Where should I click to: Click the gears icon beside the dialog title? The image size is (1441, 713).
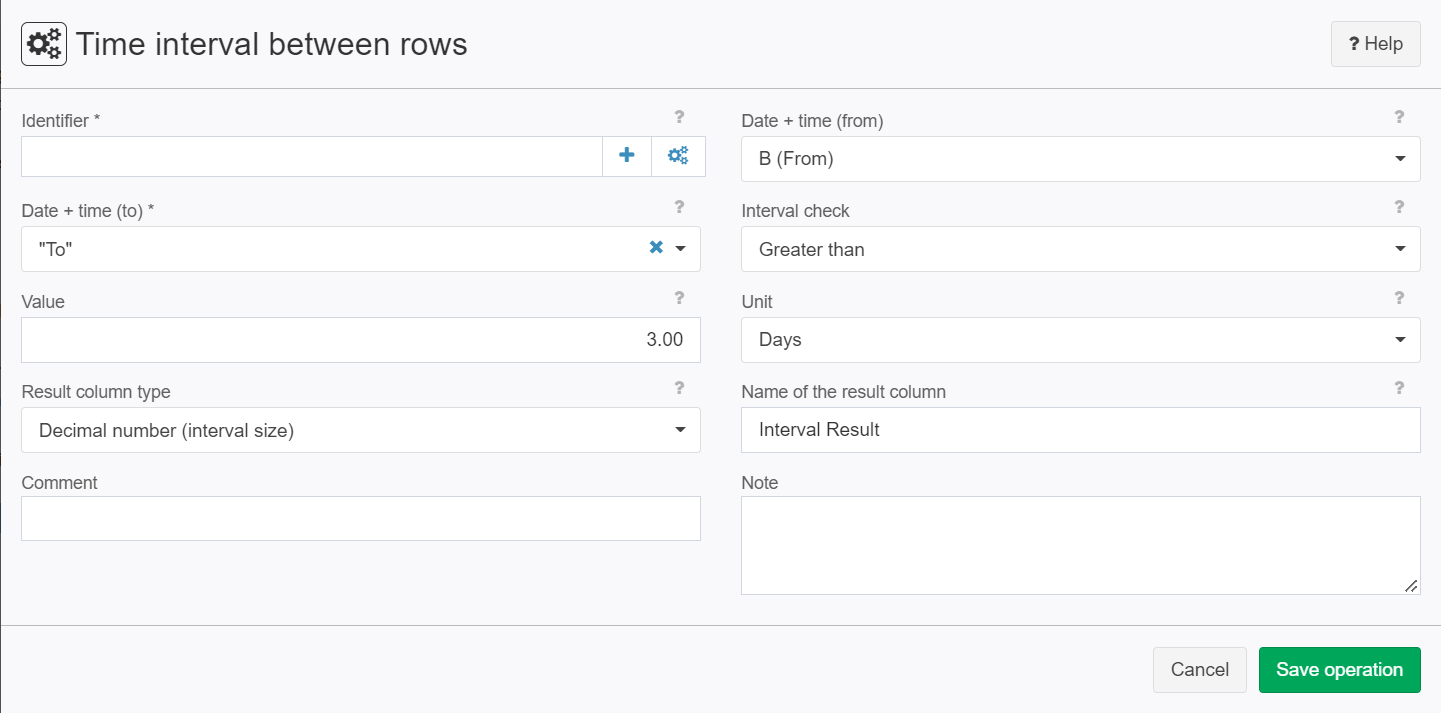point(44,44)
